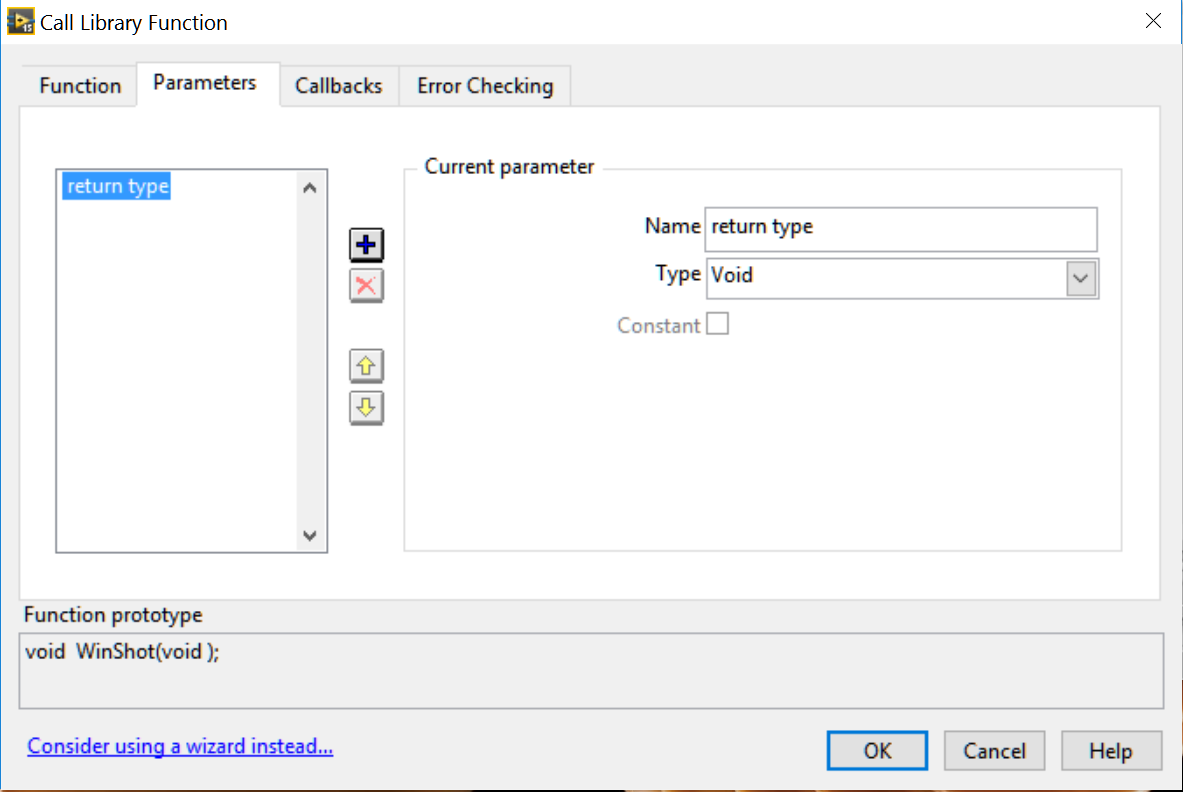Go to the Error Checking tab
The width and height of the screenshot is (1183, 792).
click(485, 86)
